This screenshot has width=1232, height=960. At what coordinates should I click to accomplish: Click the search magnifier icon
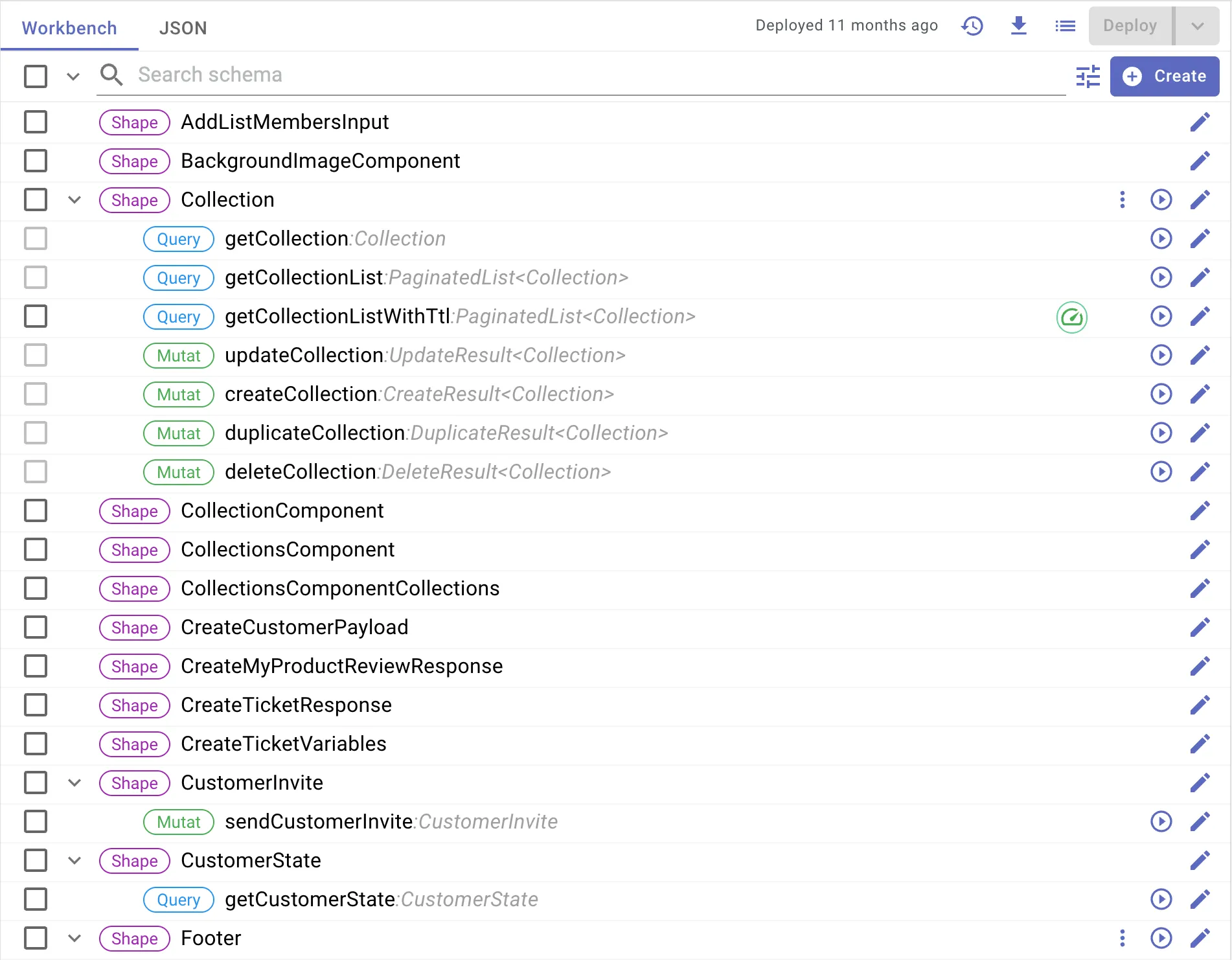click(x=111, y=74)
